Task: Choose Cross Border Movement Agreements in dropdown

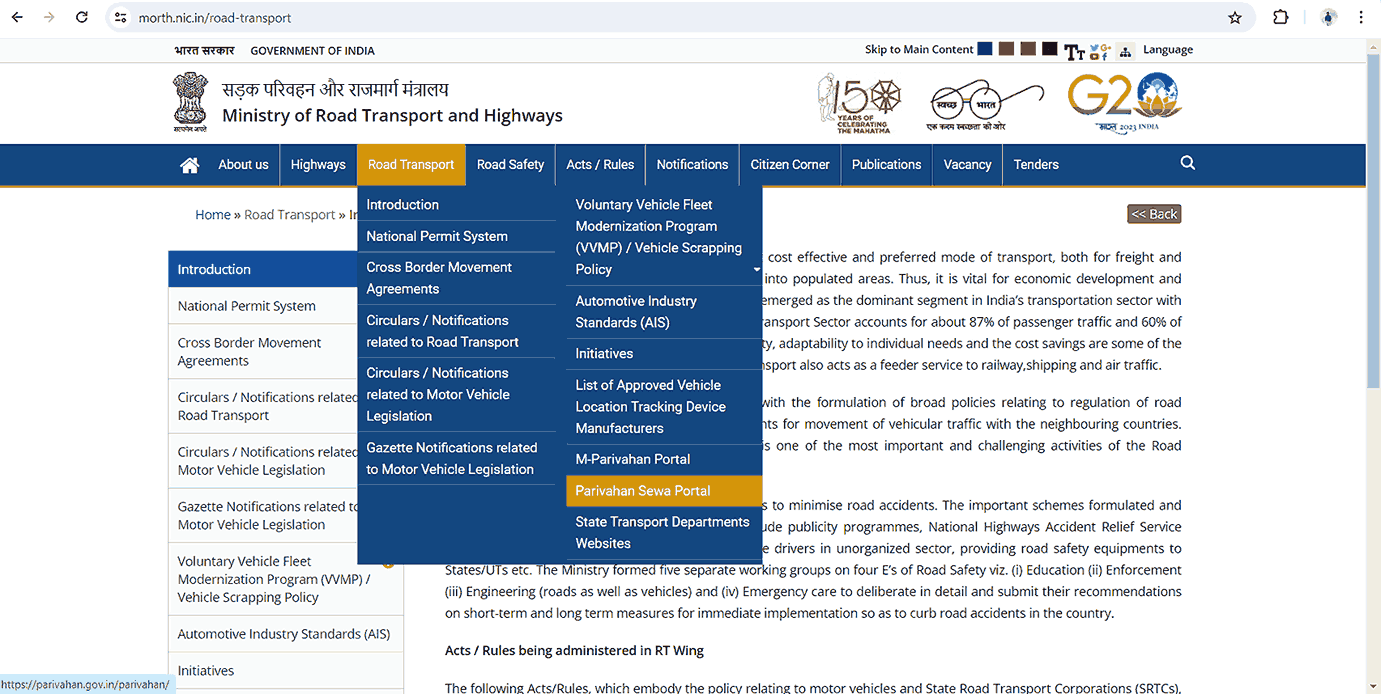Action: (456, 278)
